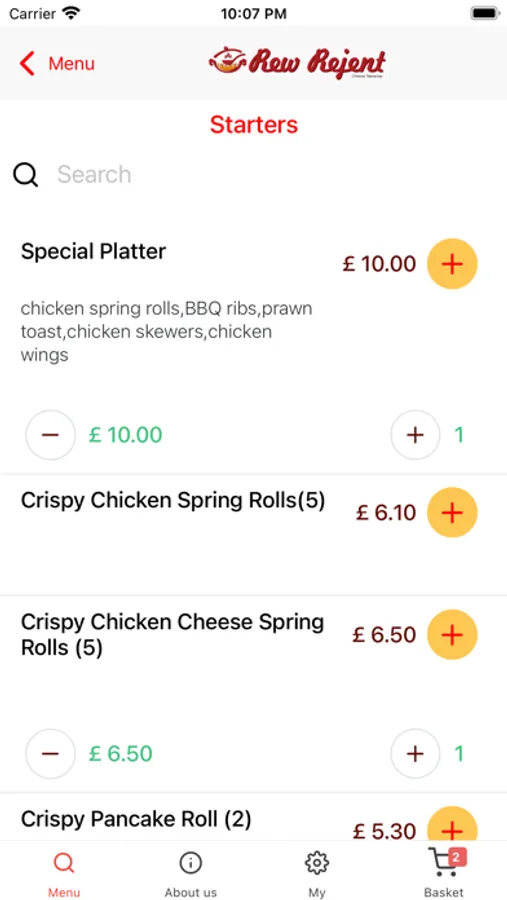Increase Special Platter quantity with small plus
The image size is (507, 900).
(415, 435)
